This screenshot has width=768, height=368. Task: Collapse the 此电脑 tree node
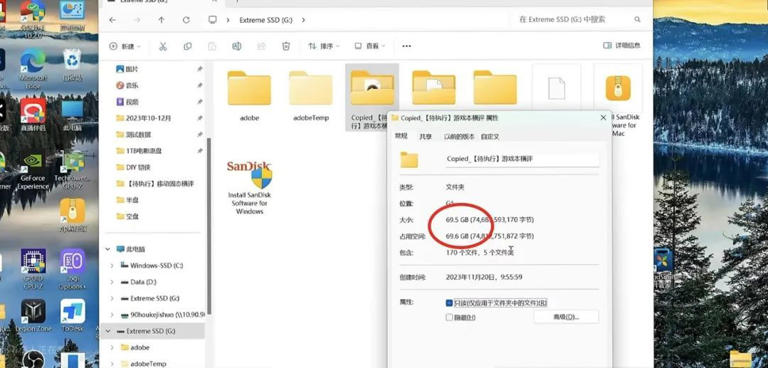tap(108, 249)
